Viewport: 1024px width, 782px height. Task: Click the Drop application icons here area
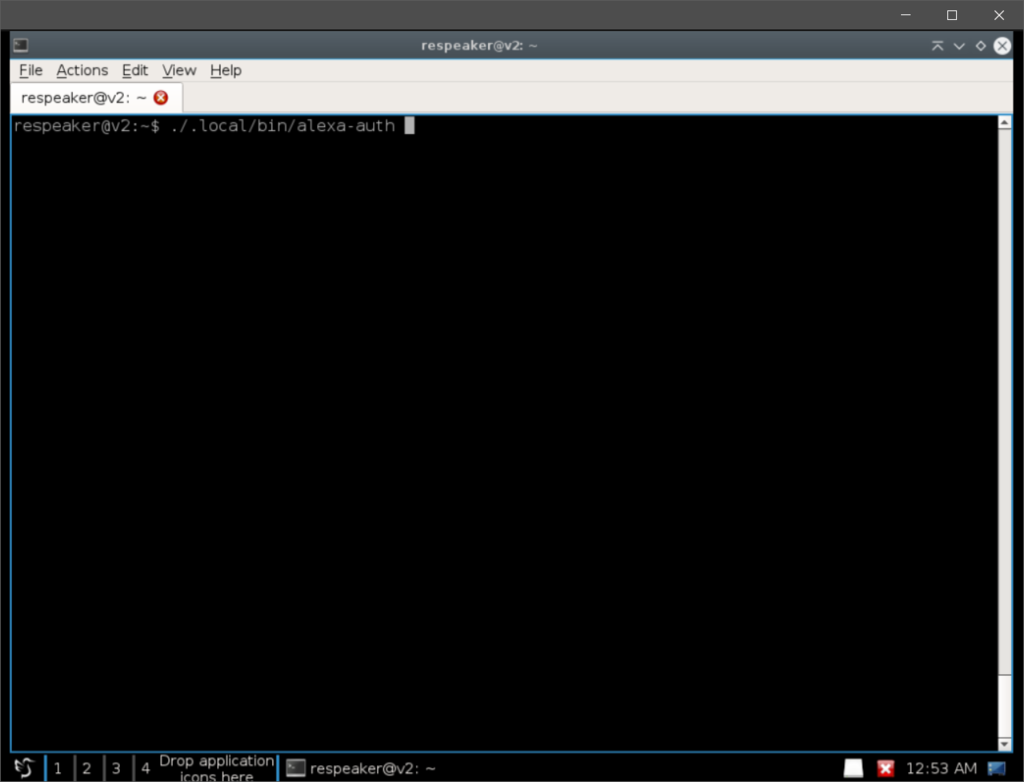[x=216, y=768]
